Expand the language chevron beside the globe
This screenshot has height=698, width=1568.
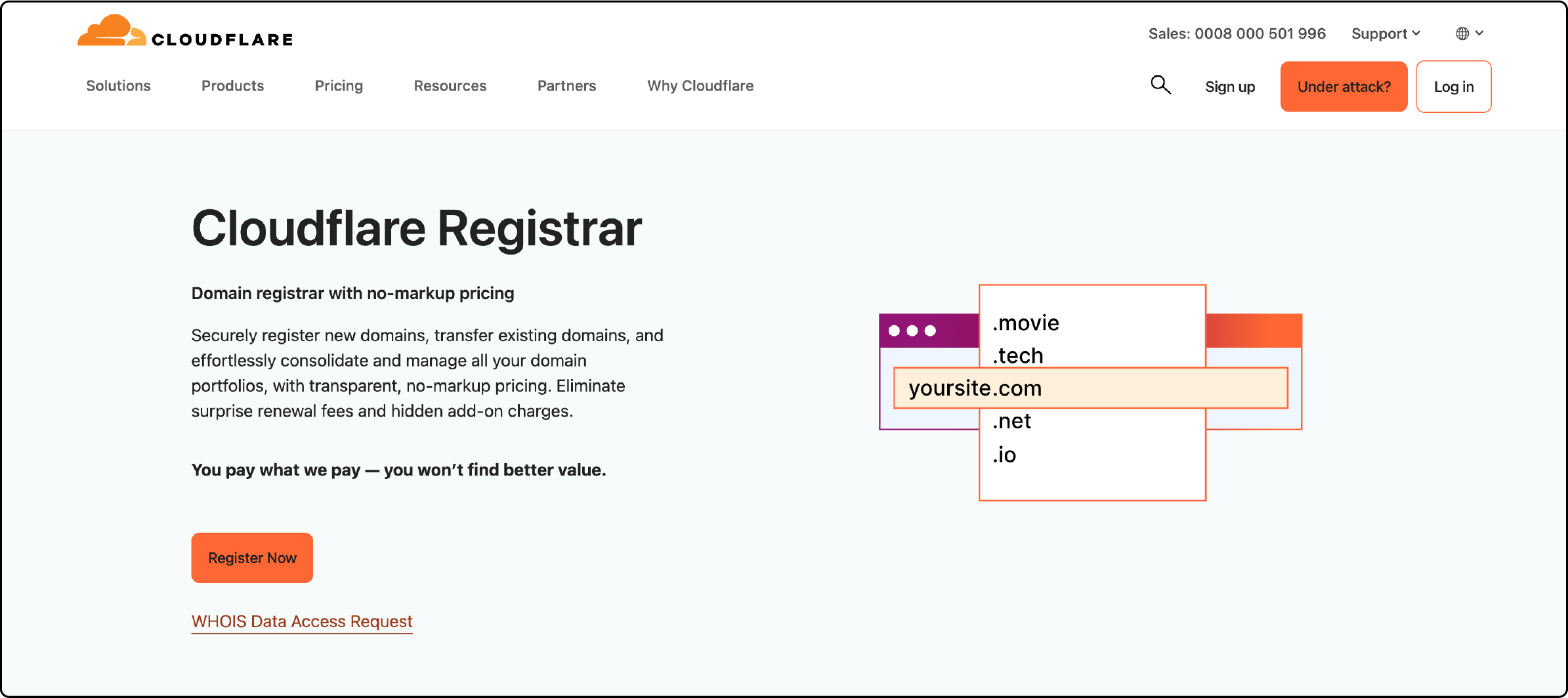tap(1479, 33)
